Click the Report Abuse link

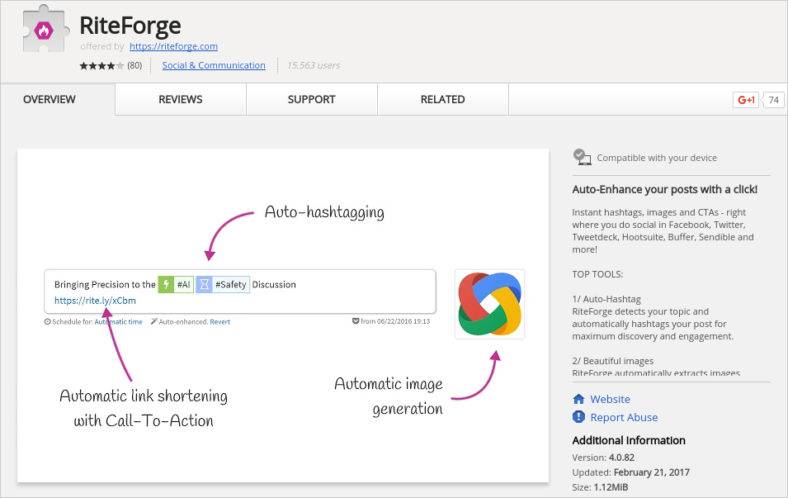coord(624,417)
